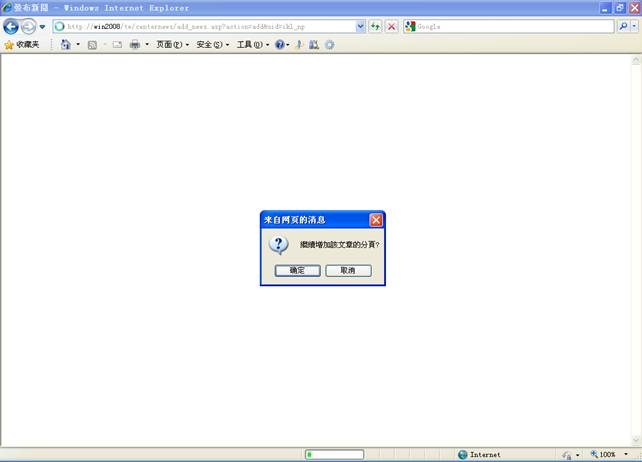
Task: Click the Stop loading icon
Action: pyautogui.click(x=391, y=27)
